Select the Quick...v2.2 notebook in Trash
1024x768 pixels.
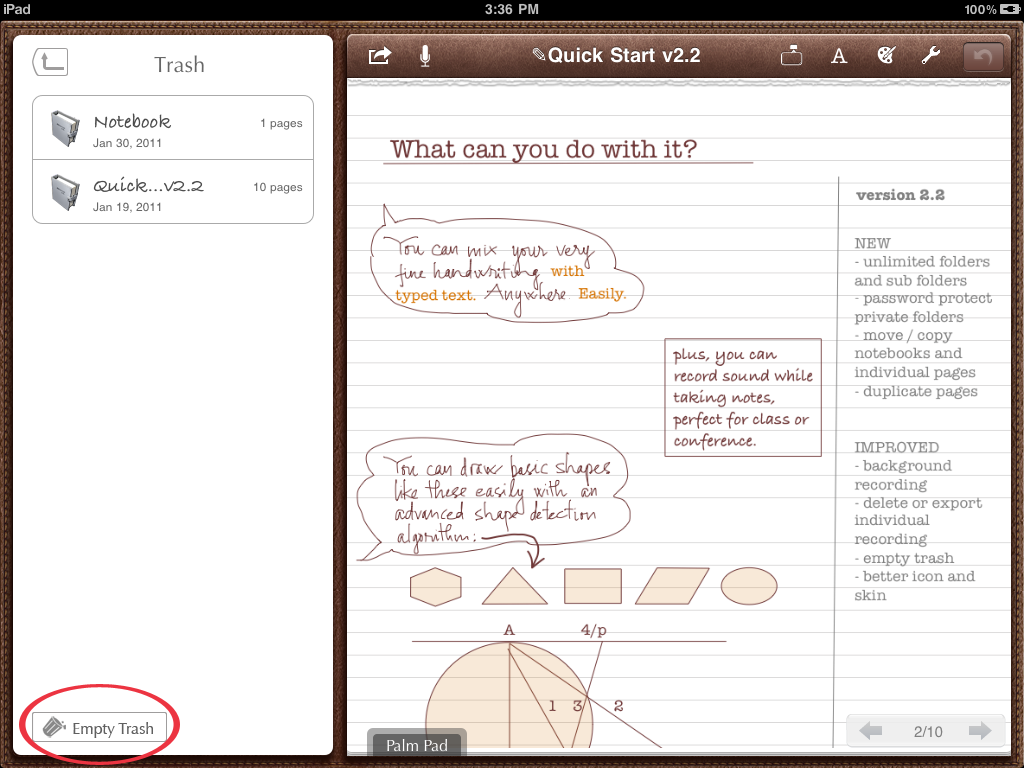tap(173, 192)
